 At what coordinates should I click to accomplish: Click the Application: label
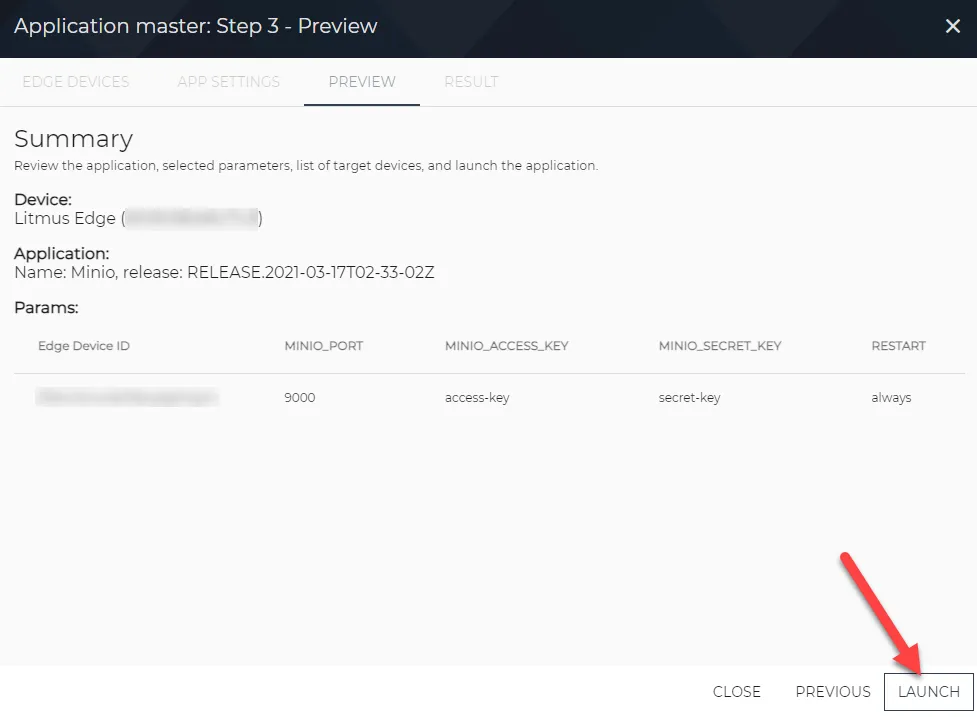point(62,254)
